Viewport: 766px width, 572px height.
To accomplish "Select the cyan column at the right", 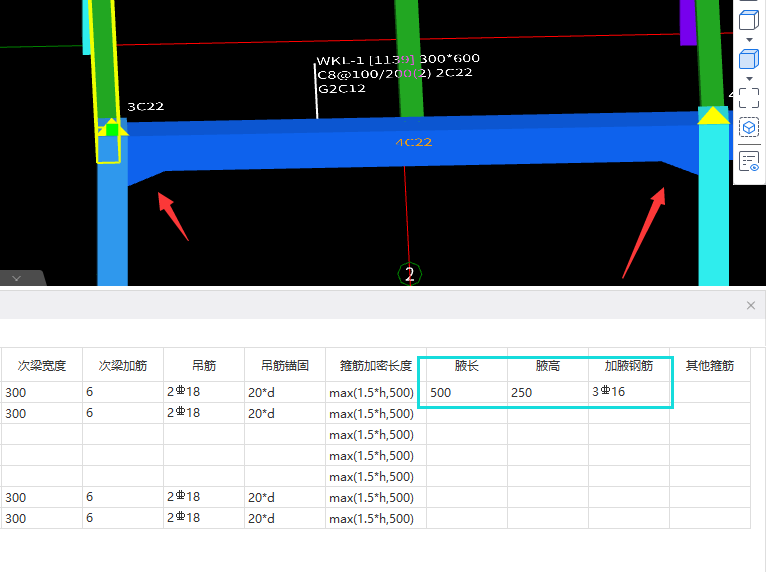I will pos(714,203).
